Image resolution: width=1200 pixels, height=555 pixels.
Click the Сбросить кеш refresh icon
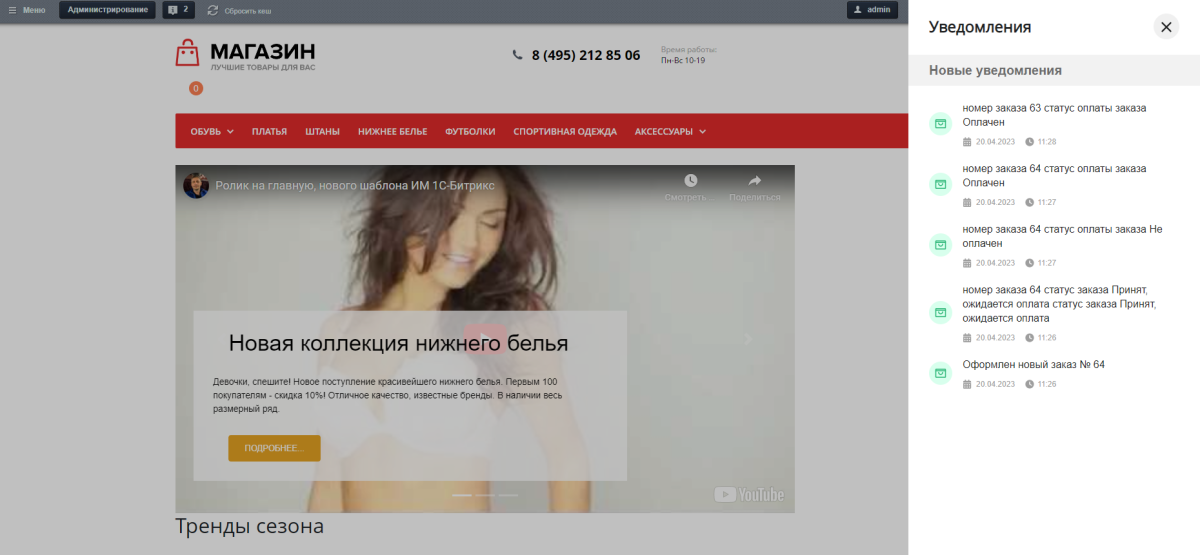pos(212,10)
